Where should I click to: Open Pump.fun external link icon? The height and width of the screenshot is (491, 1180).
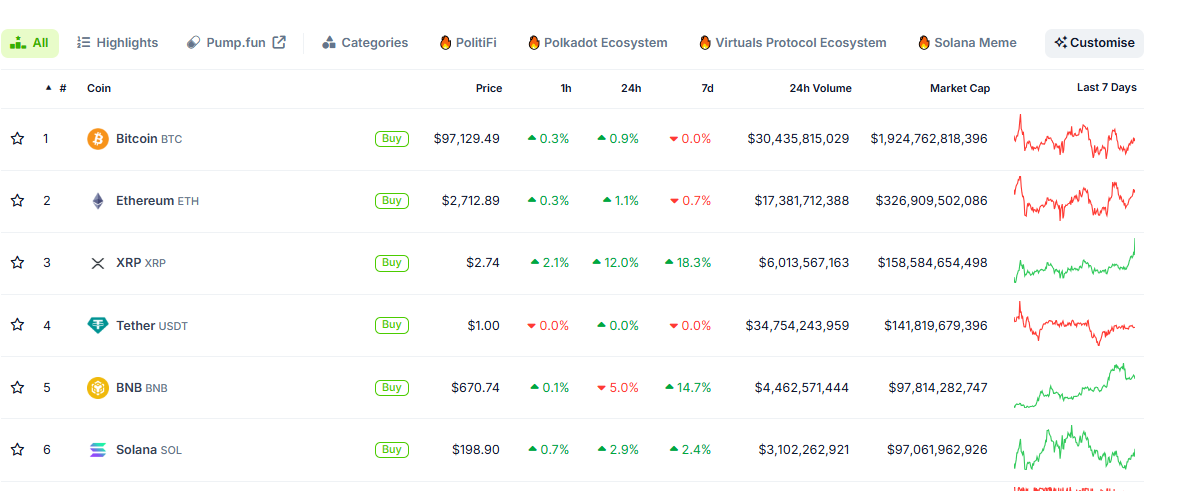click(279, 42)
